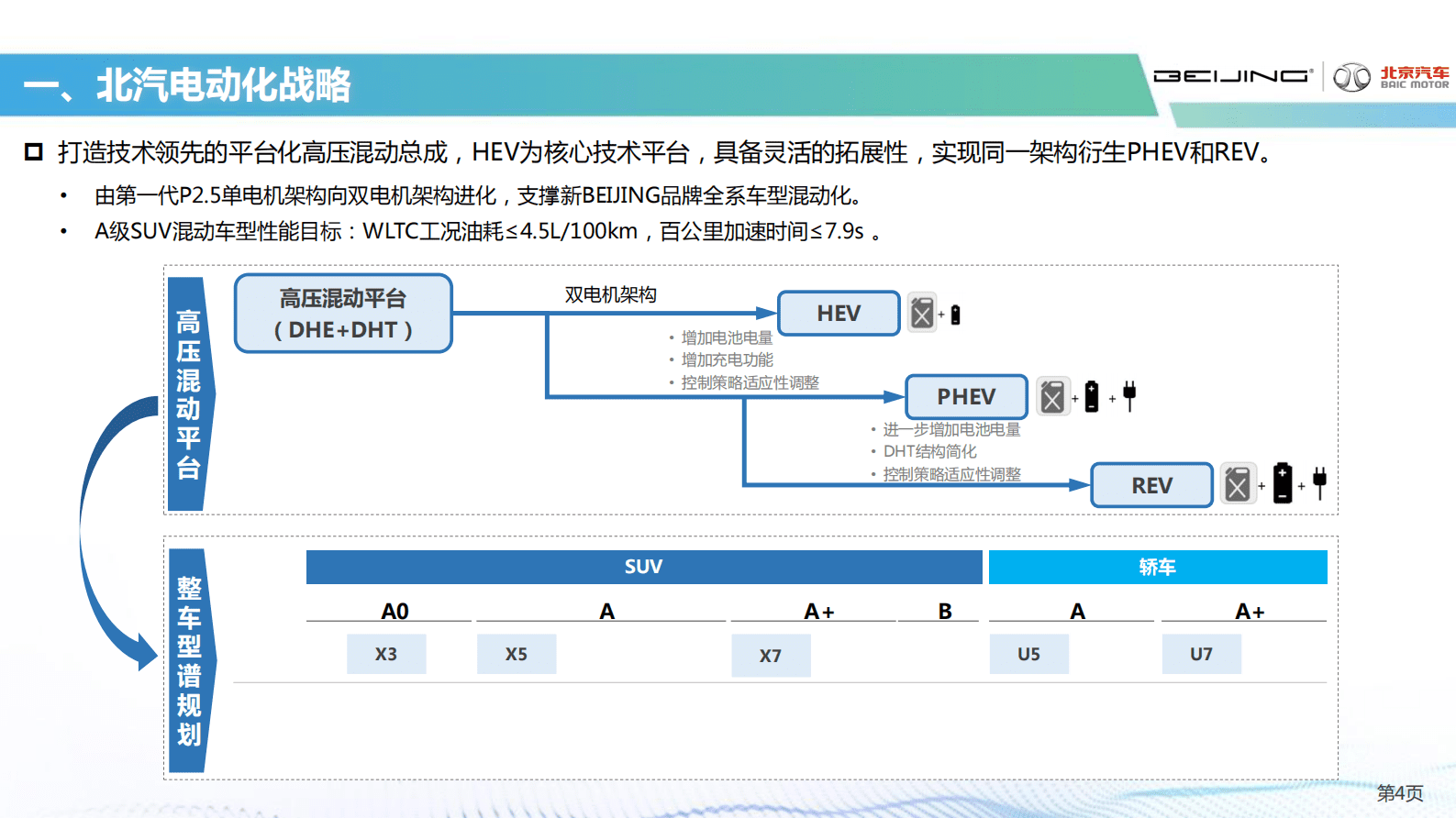The height and width of the screenshot is (818, 1456).
Task: Click the large battery icon beside REV
Action: pos(1283,482)
